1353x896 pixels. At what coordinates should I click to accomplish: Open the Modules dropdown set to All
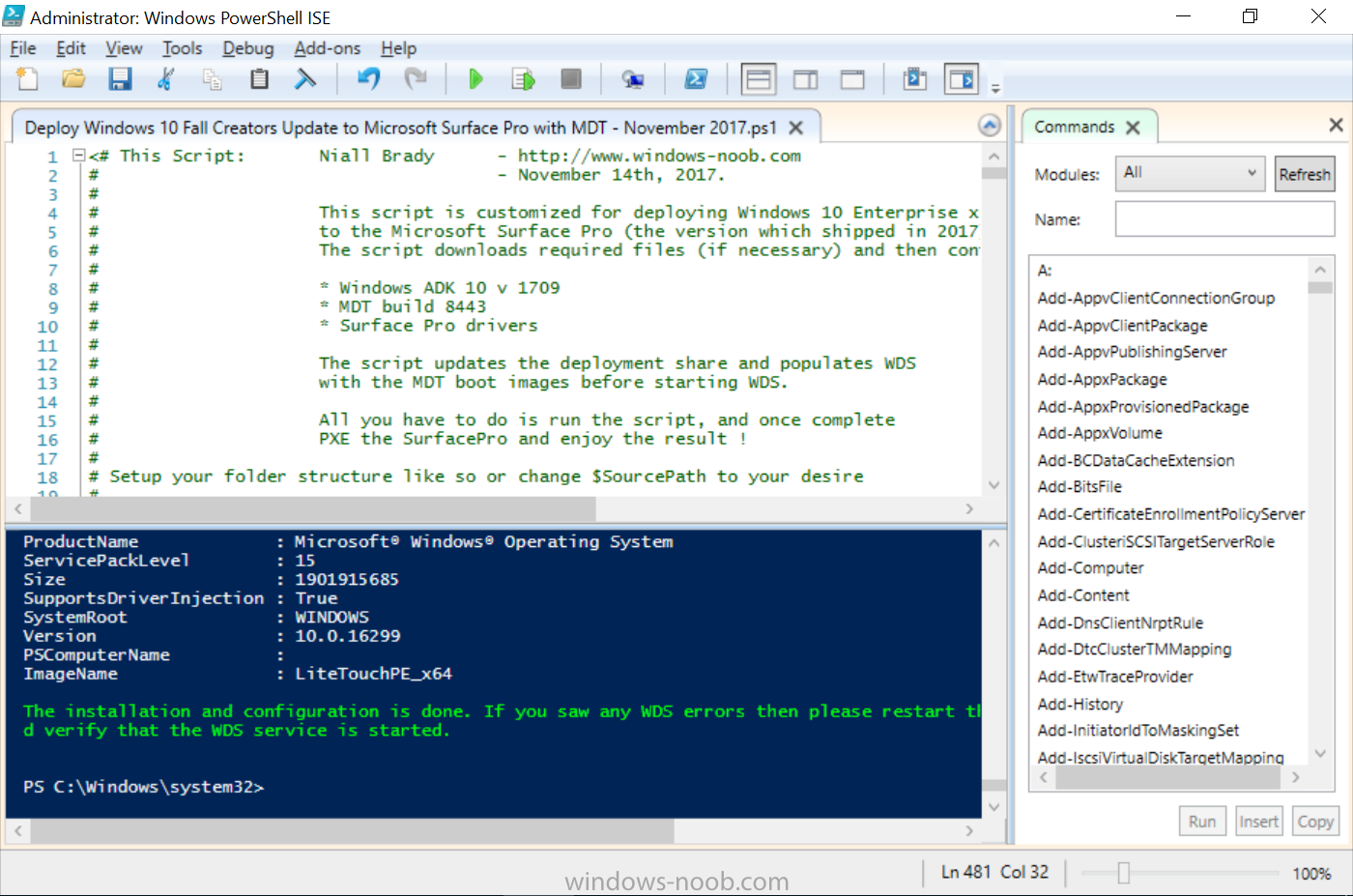coord(1190,173)
